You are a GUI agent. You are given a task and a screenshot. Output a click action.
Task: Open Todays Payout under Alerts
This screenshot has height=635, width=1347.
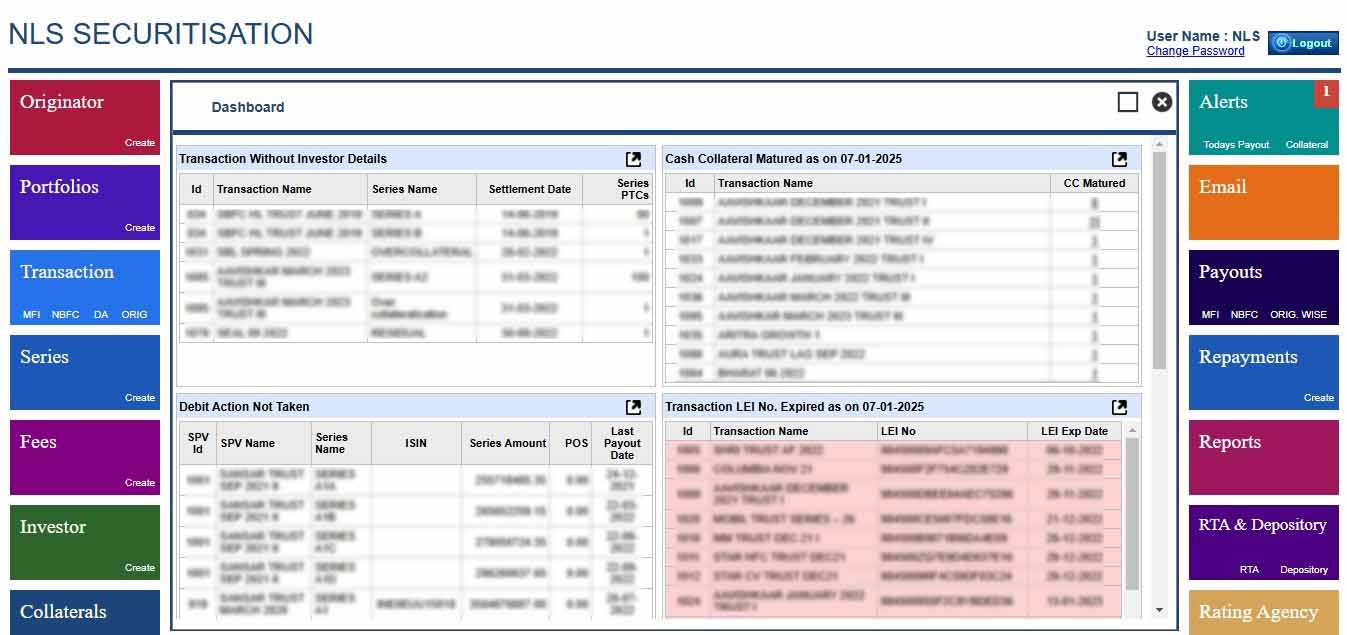tap(1236, 145)
